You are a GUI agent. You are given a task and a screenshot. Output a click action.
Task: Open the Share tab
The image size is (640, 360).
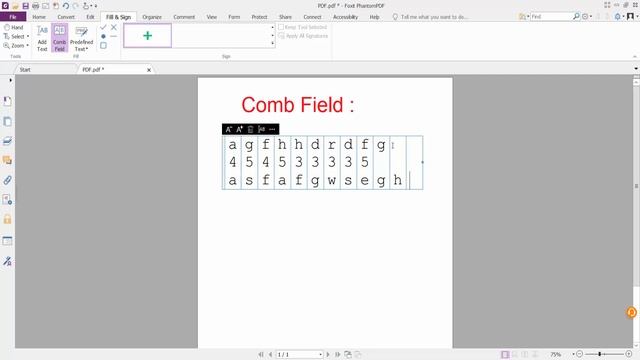(x=285, y=17)
